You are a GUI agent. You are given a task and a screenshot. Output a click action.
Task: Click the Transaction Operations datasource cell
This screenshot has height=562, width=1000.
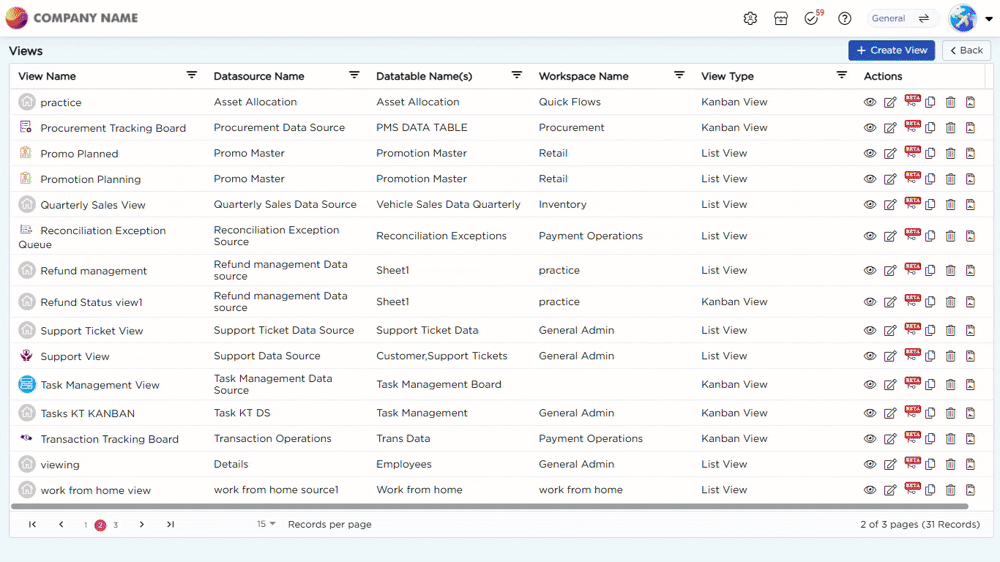point(272,439)
